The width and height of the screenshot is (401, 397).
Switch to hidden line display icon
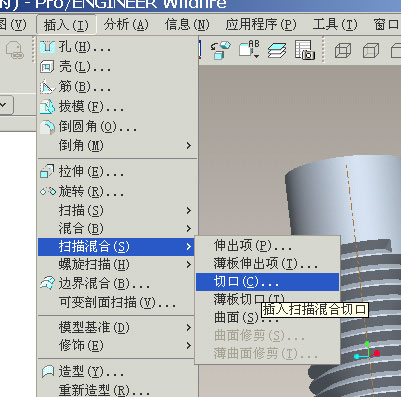(x=371, y=51)
